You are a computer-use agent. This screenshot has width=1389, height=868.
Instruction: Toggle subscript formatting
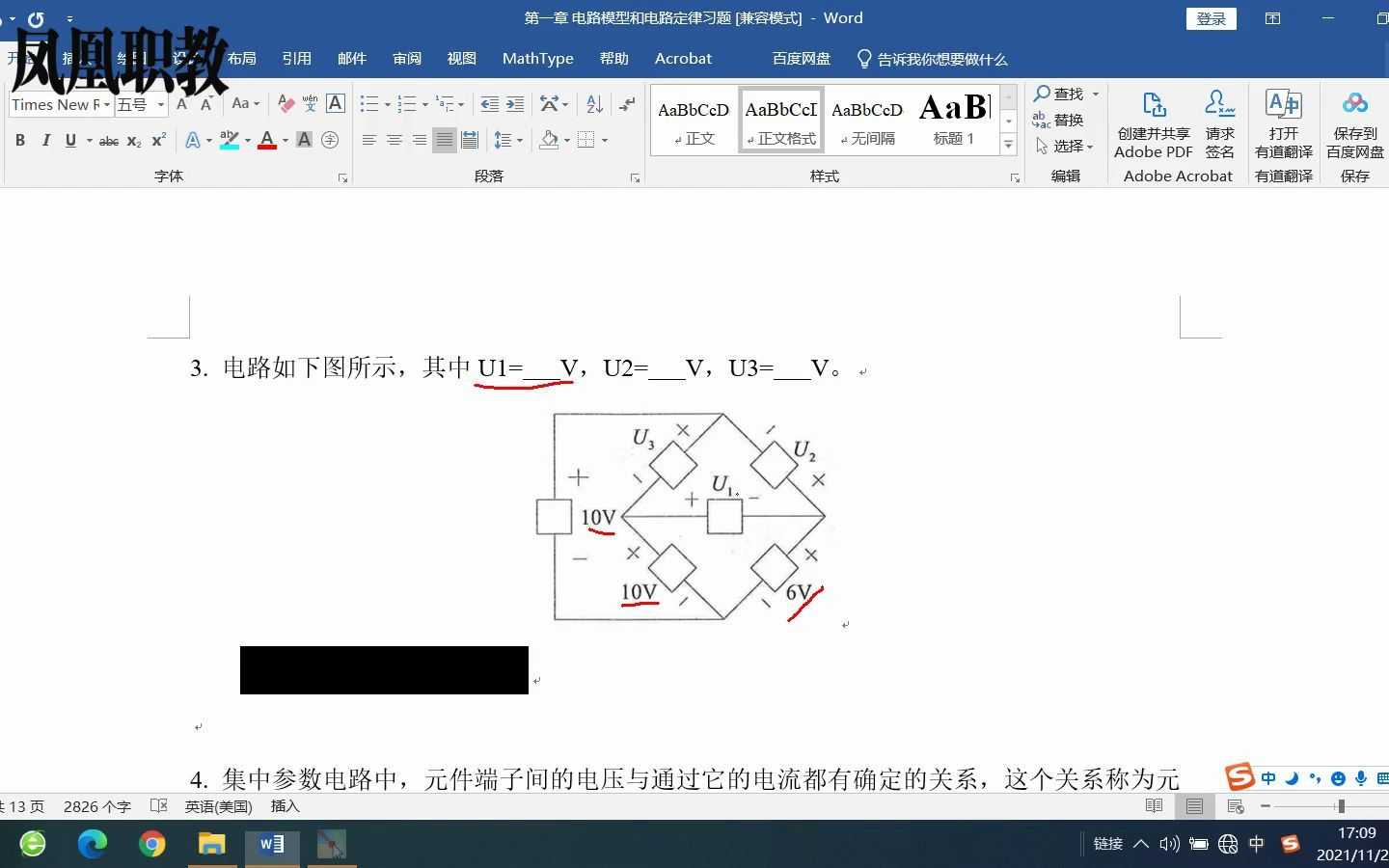click(134, 141)
